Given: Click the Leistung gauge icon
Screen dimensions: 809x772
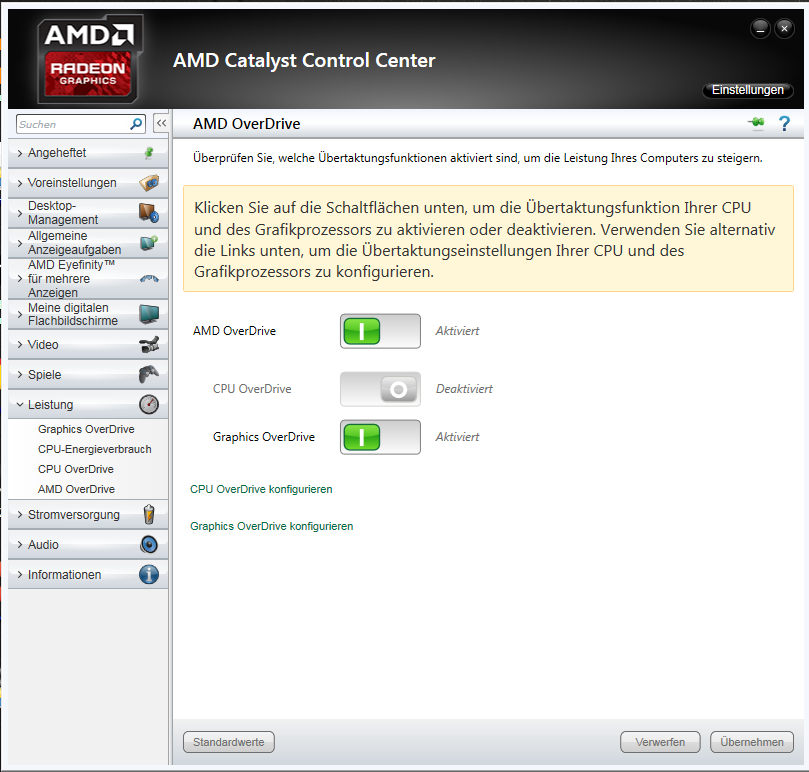Looking at the screenshot, I should (x=149, y=405).
